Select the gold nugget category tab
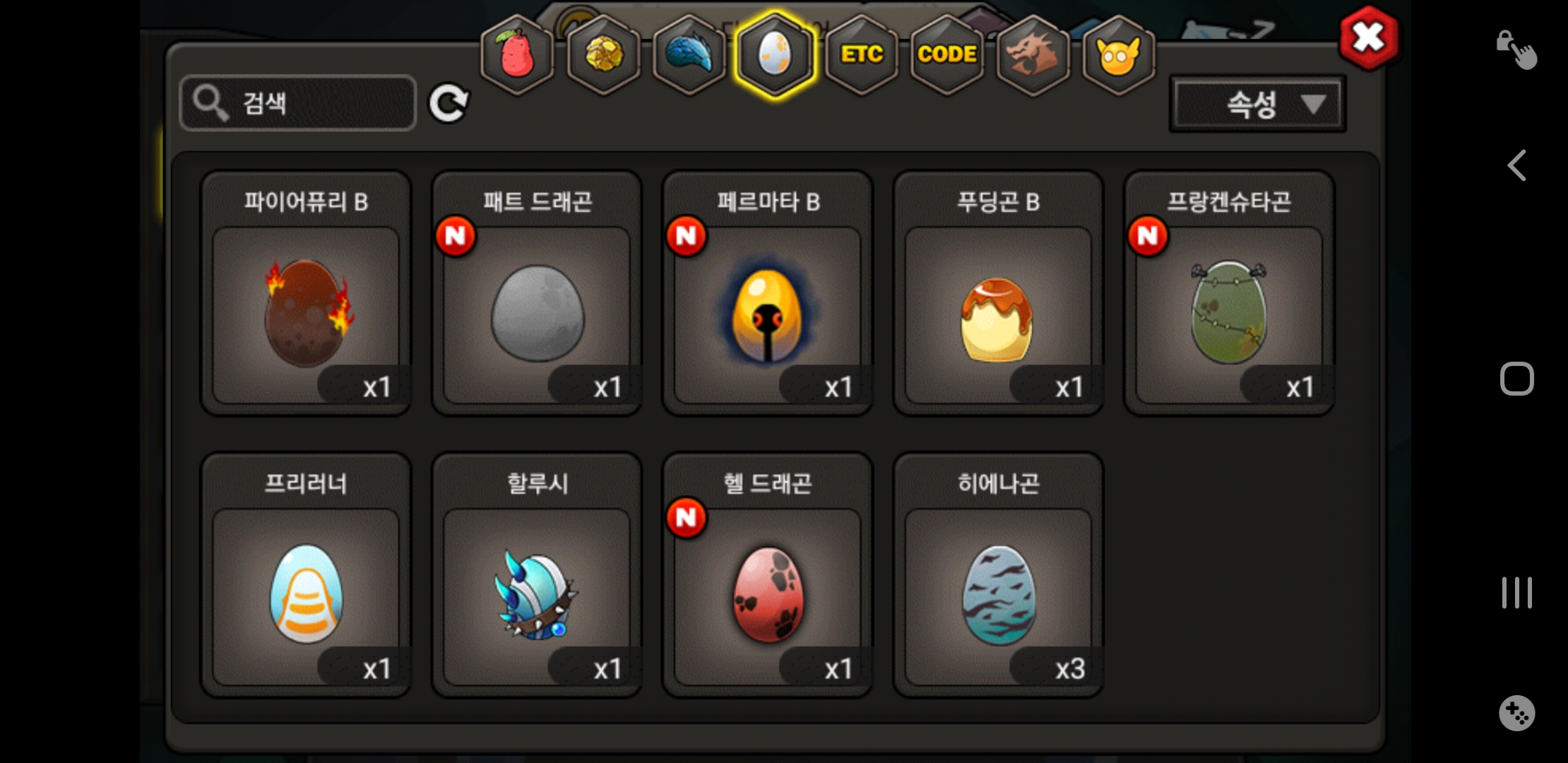The width and height of the screenshot is (1568, 763). pyautogui.click(x=604, y=55)
